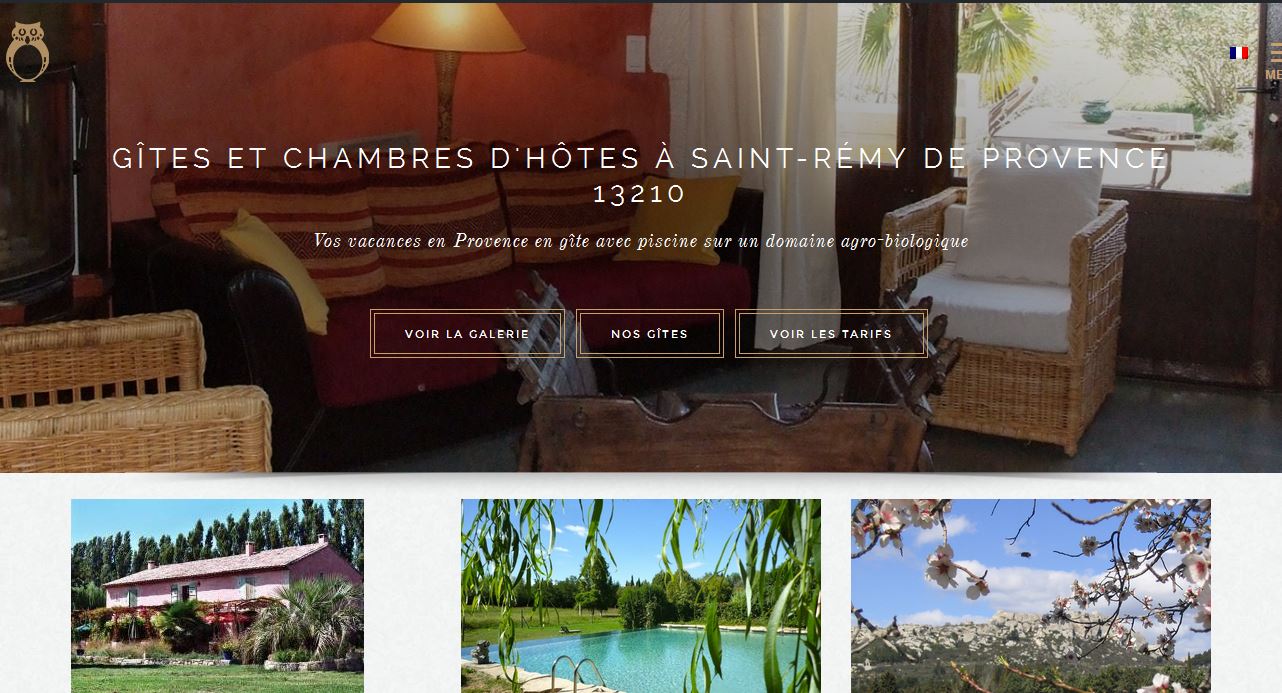Click the green pot on terrace table

pyautogui.click(x=1097, y=109)
